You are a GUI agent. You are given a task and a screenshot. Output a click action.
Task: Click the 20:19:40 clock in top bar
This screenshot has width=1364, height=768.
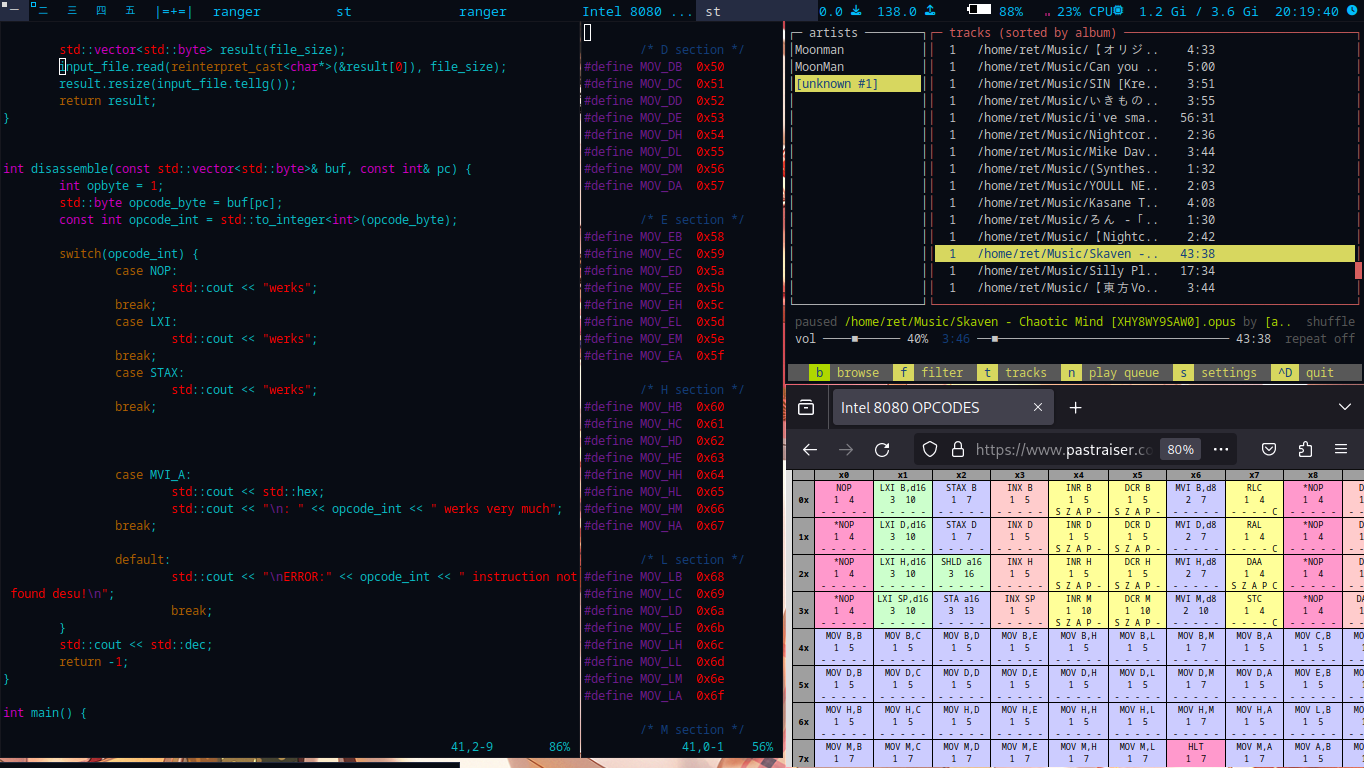point(1306,12)
